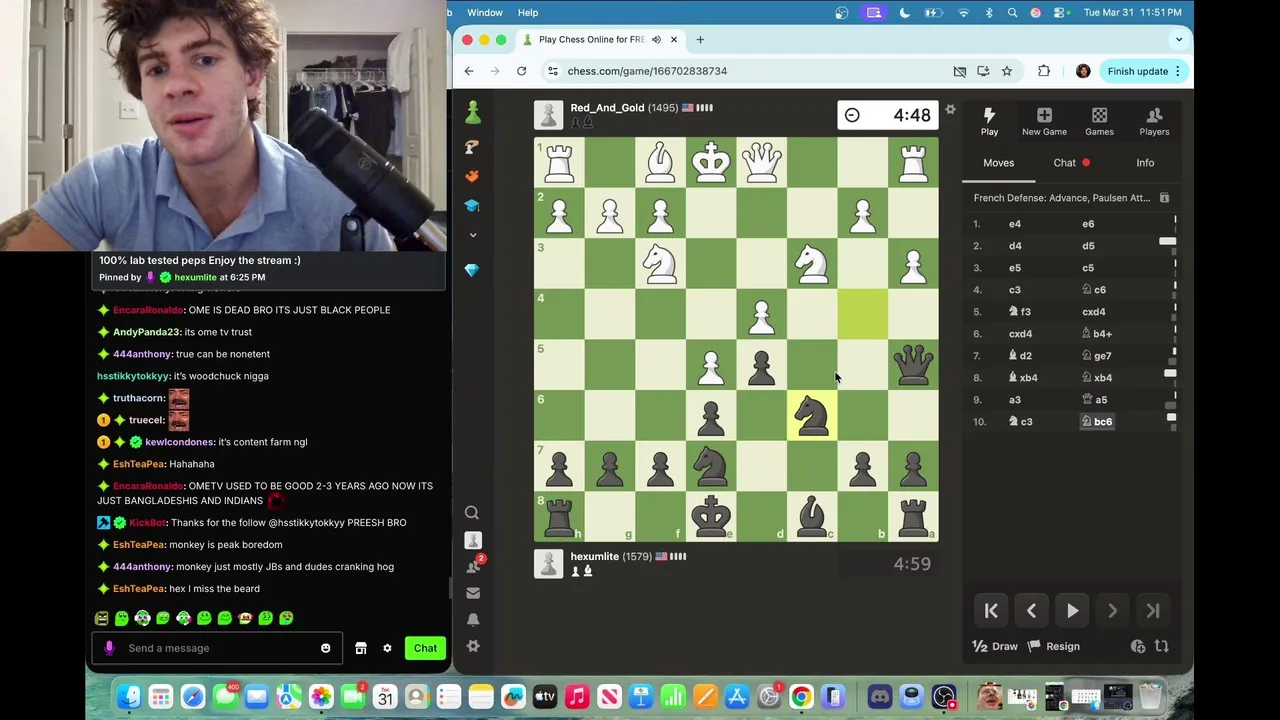The width and height of the screenshot is (1280, 720).
Task: Start a New Game from top panel
Action: click(x=1044, y=121)
